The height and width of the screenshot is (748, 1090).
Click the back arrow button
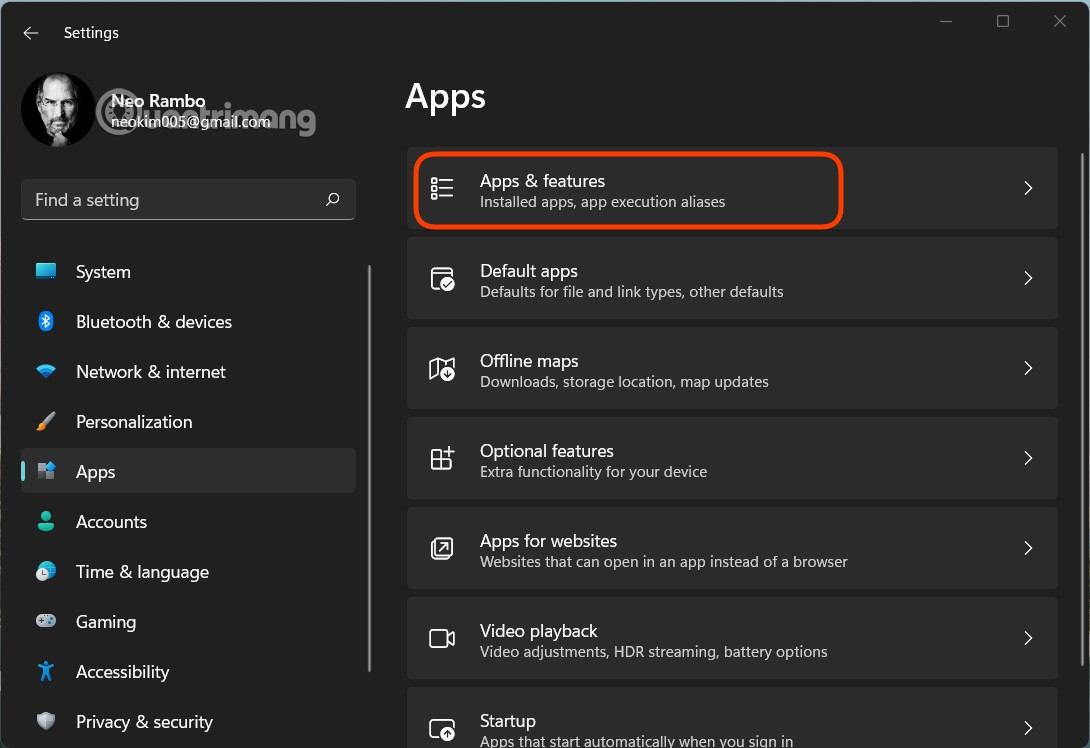tap(30, 32)
